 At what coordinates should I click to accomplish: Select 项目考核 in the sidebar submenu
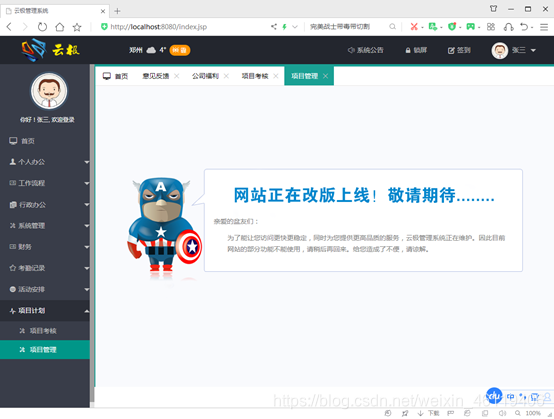click(45, 331)
